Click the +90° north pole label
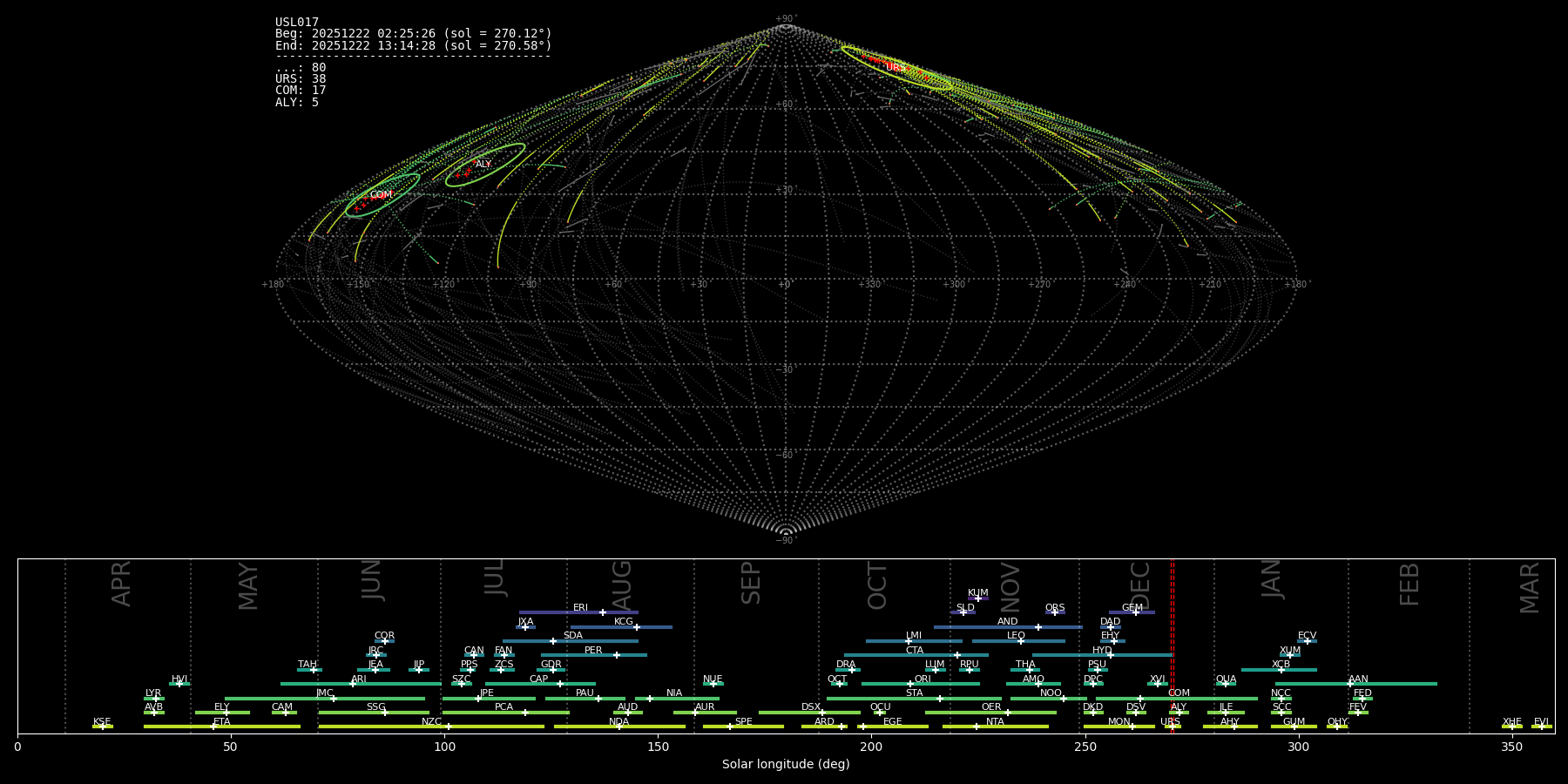Viewport: 1568px width, 784px height. point(786,19)
